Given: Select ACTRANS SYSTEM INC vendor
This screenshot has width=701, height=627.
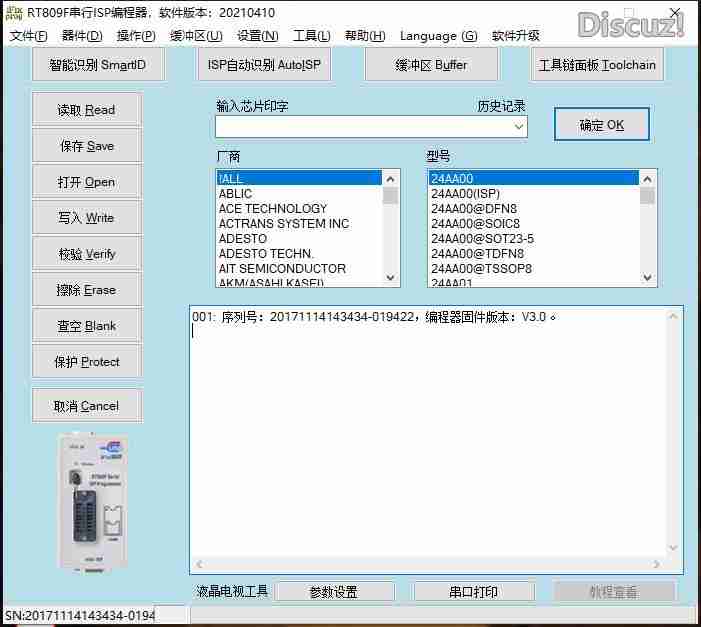Looking at the screenshot, I should (x=299, y=224).
